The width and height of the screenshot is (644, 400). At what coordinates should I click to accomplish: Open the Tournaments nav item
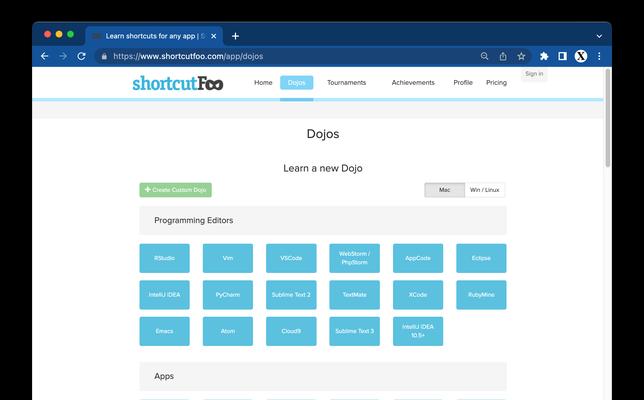click(346, 83)
